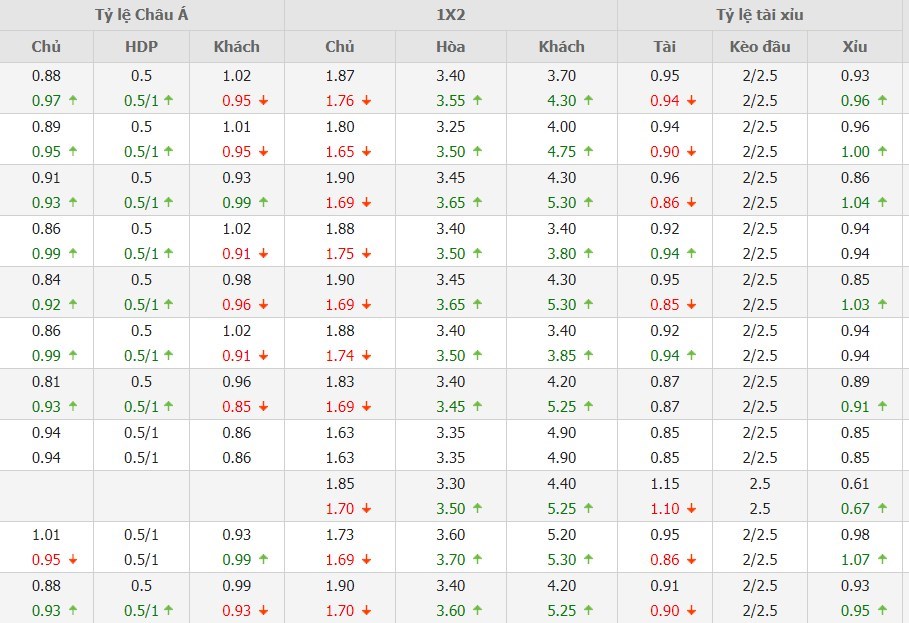Select the 1X2 column group header
Image resolution: width=909 pixels, height=623 pixels.
(450, 15)
